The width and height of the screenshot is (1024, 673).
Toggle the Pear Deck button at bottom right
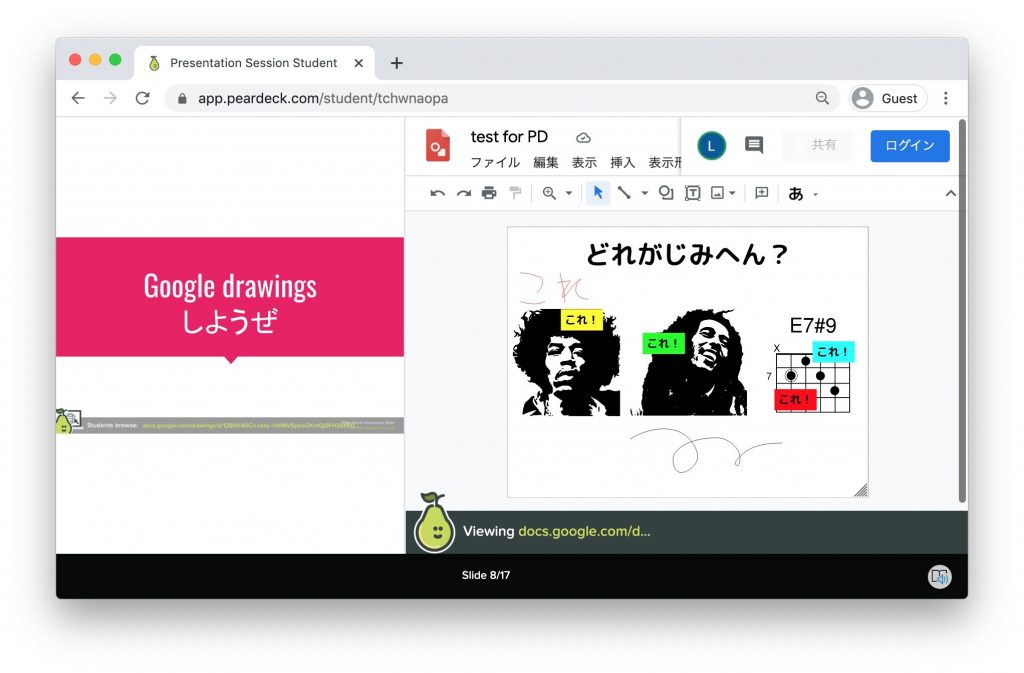pyautogui.click(x=939, y=576)
